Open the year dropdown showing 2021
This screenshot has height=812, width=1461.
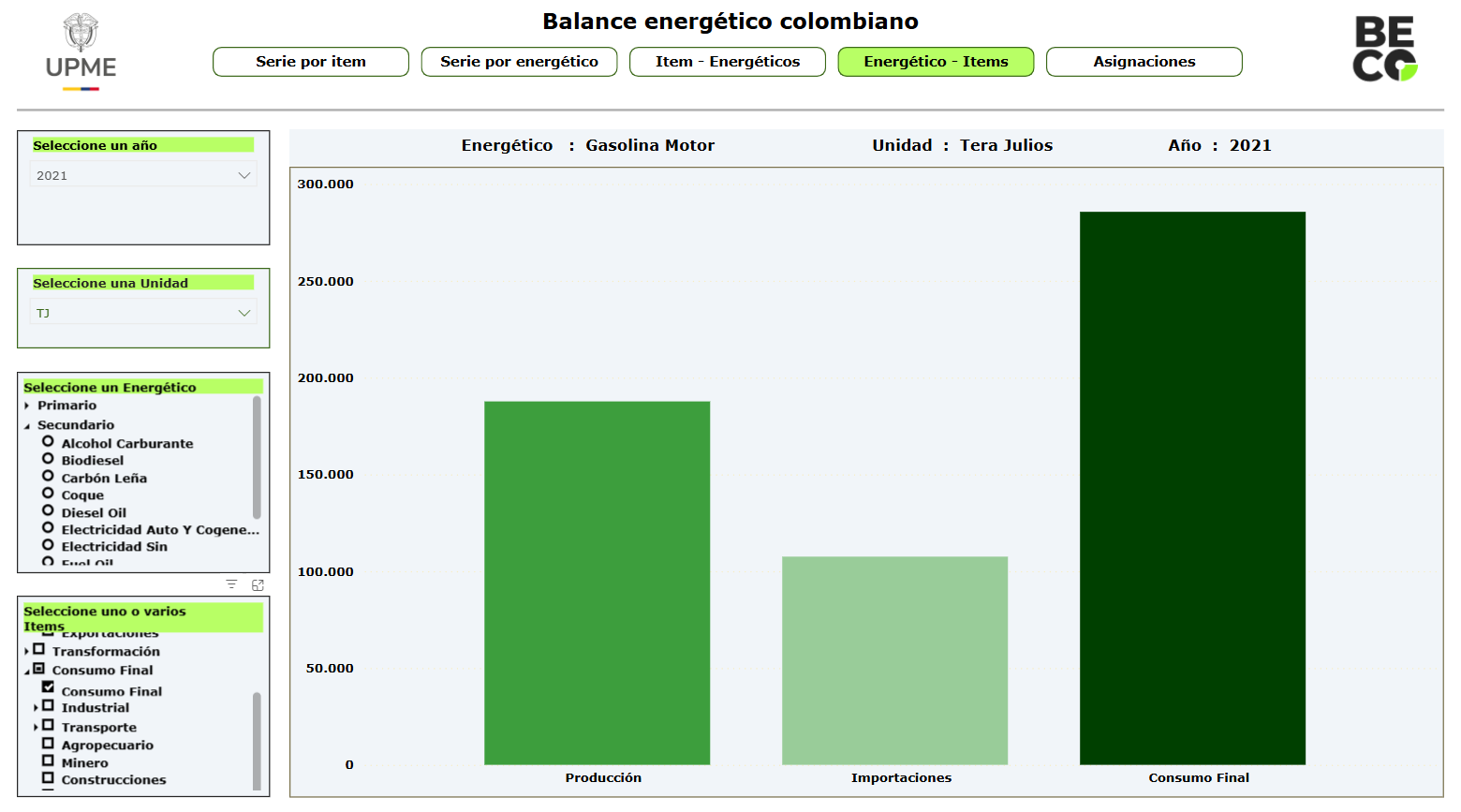pyautogui.click(x=143, y=175)
